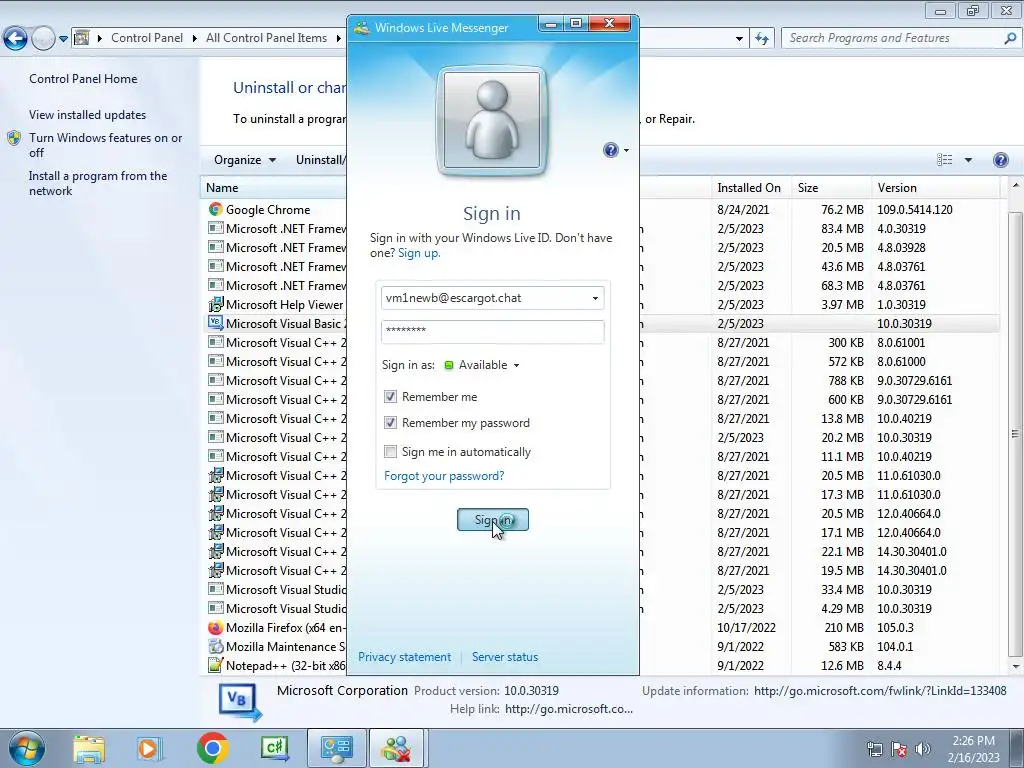
Task: Click scrollbar down arrow in programs list
Action: coord(1014,666)
